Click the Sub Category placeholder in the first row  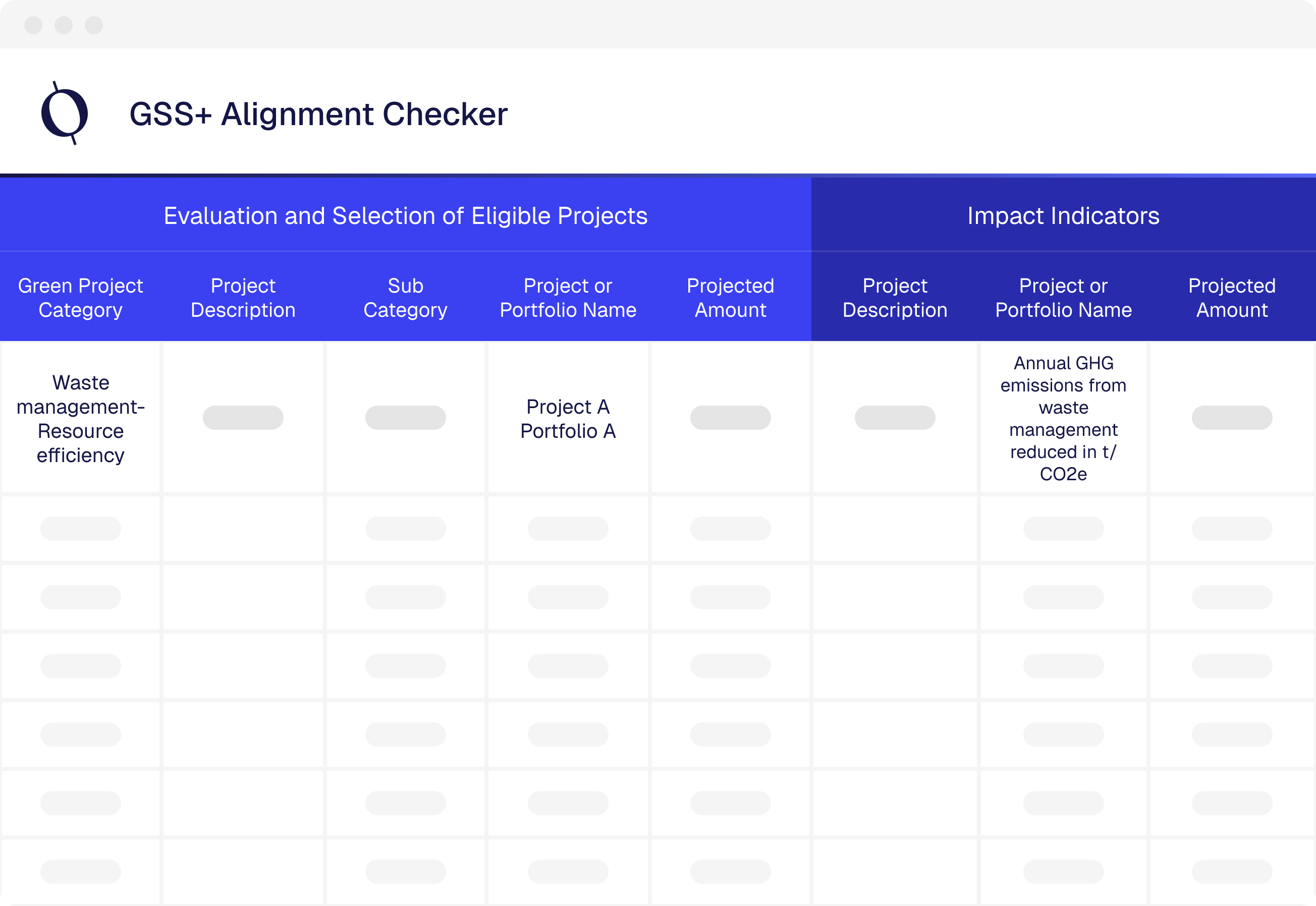(x=405, y=417)
